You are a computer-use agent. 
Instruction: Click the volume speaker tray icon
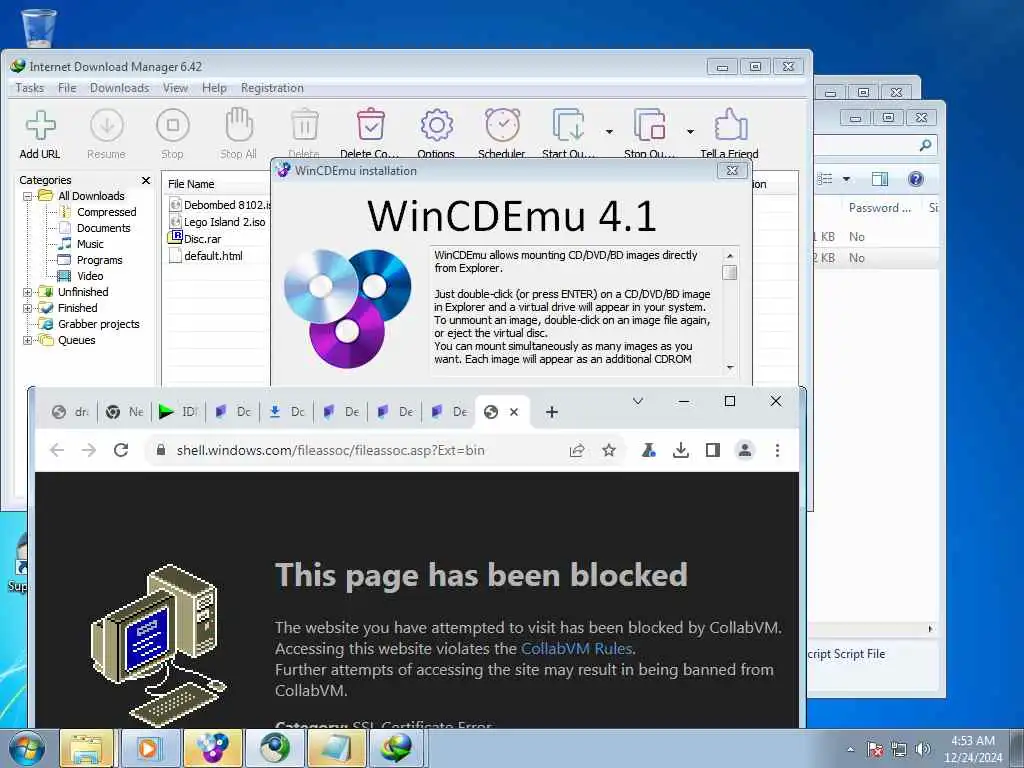coord(922,749)
